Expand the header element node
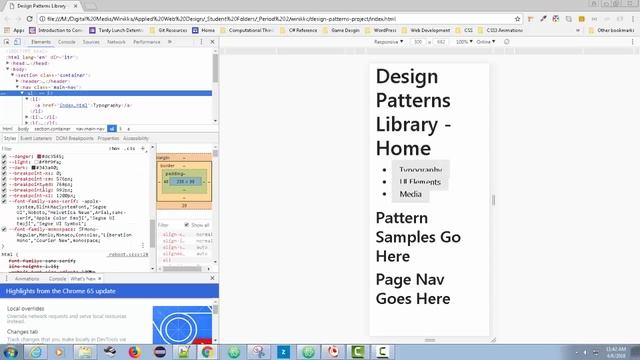 tap(18, 81)
